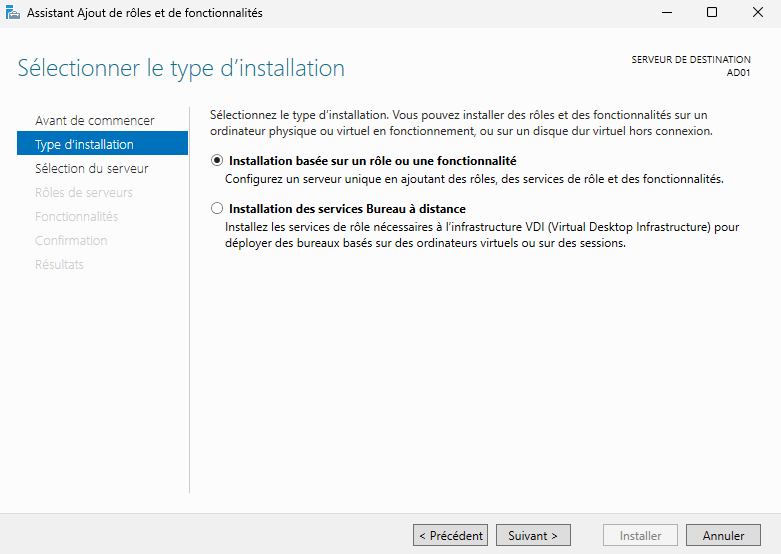Image resolution: width=781 pixels, height=554 pixels.
Task: Click the Sélectionner le type d'installation heading
Action: point(181,69)
